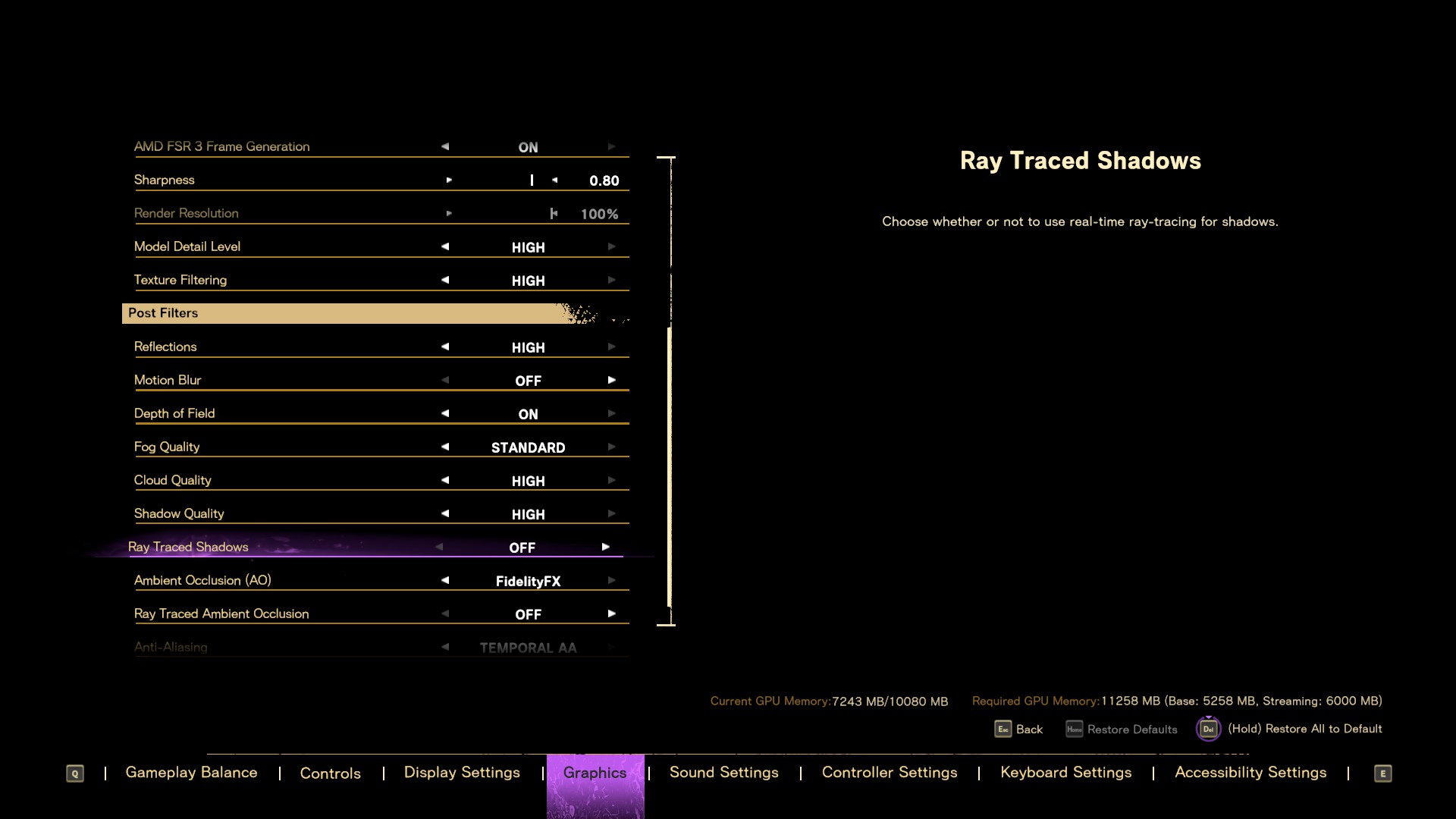The width and height of the screenshot is (1456, 819).
Task: Turn off Depth of Field with left arrow
Action: 445,413
